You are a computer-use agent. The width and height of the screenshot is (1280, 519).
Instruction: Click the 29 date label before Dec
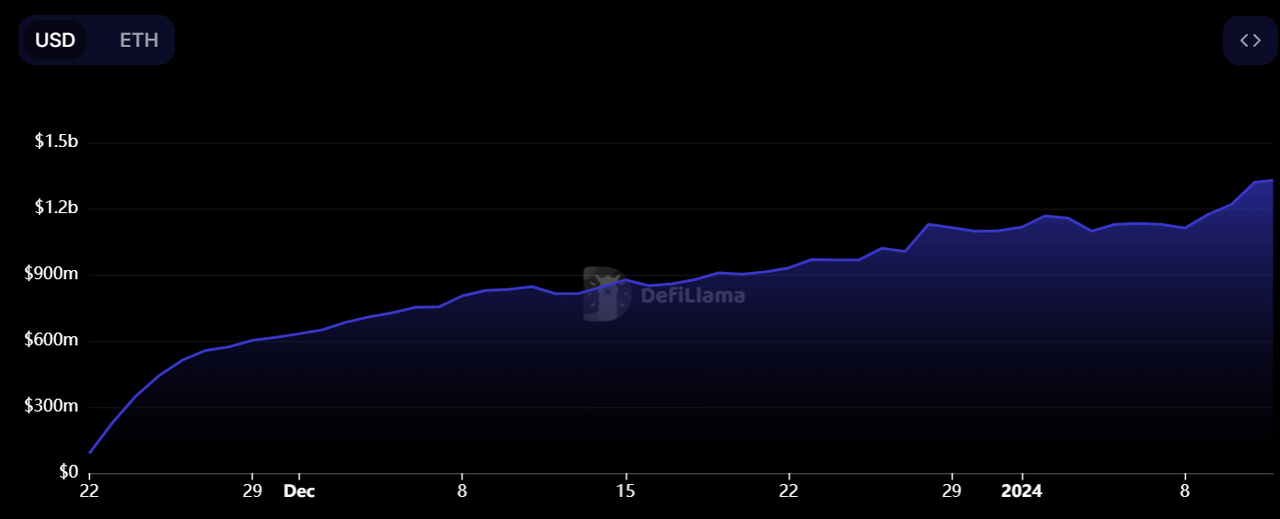[253, 491]
